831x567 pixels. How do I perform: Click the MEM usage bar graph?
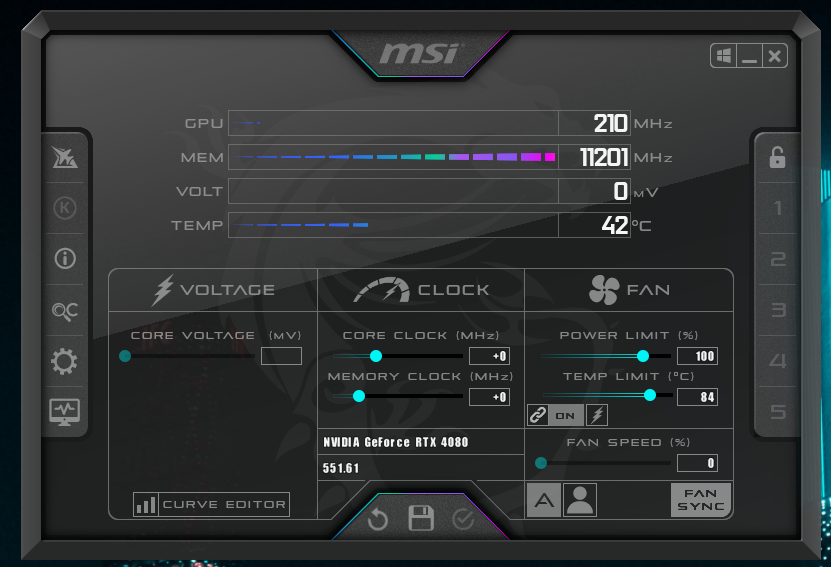pos(393,157)
